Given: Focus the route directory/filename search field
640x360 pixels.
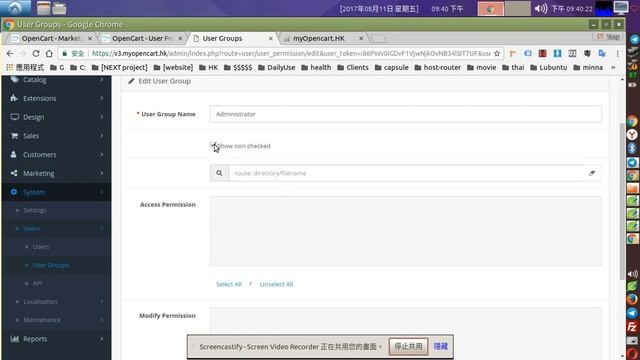Looking at the screenshot, I should (x=406, y=173).
